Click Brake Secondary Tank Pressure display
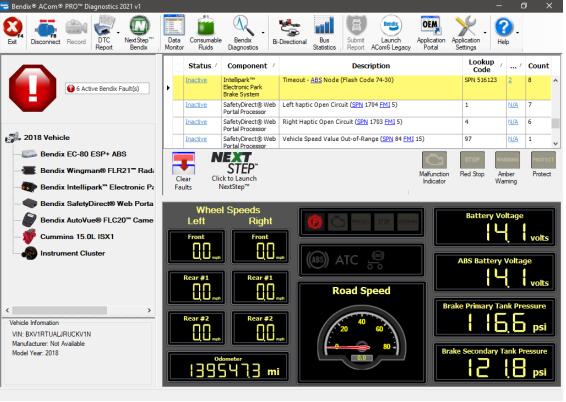Viewport: 566px width, 402px height. [495, 363]
